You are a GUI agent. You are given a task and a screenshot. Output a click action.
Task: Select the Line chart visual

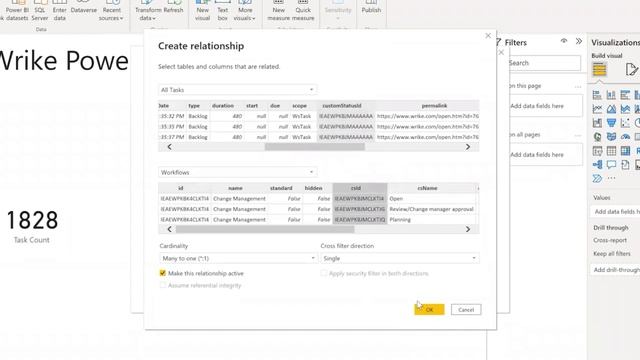(x=597, y=109)
